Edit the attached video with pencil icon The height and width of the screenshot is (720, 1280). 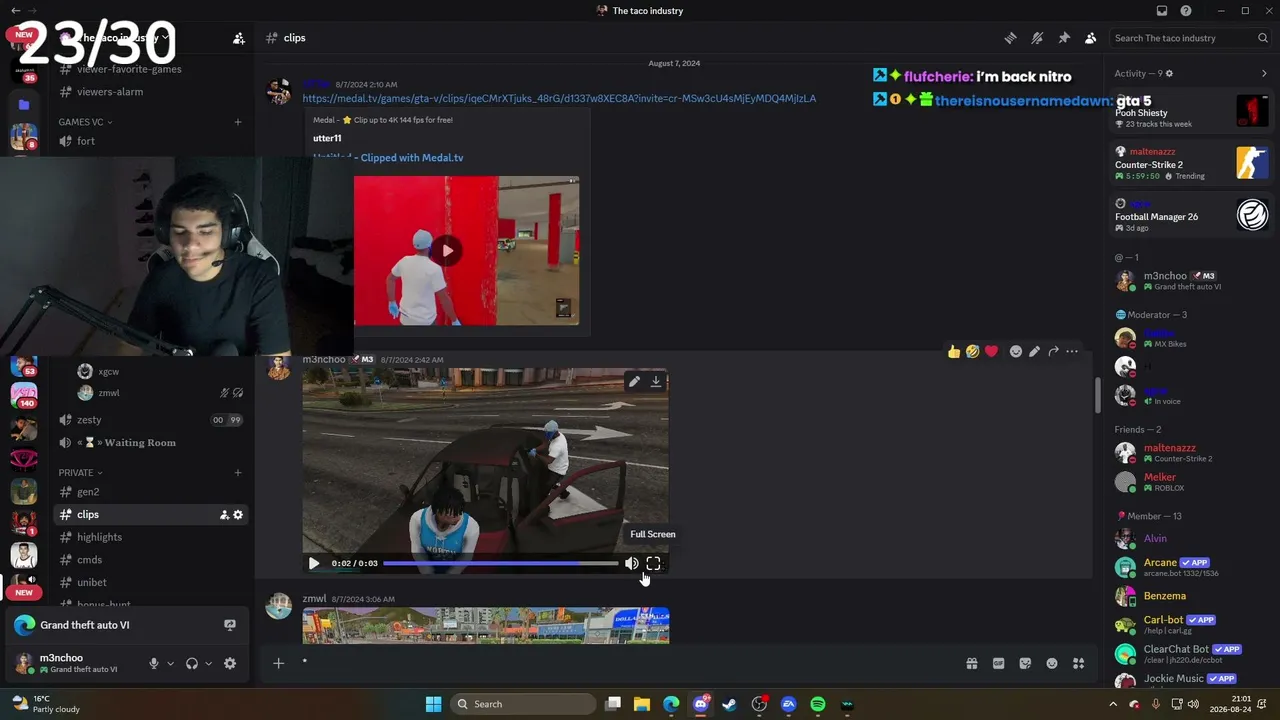pyautogui.click(x=634, y=381)
